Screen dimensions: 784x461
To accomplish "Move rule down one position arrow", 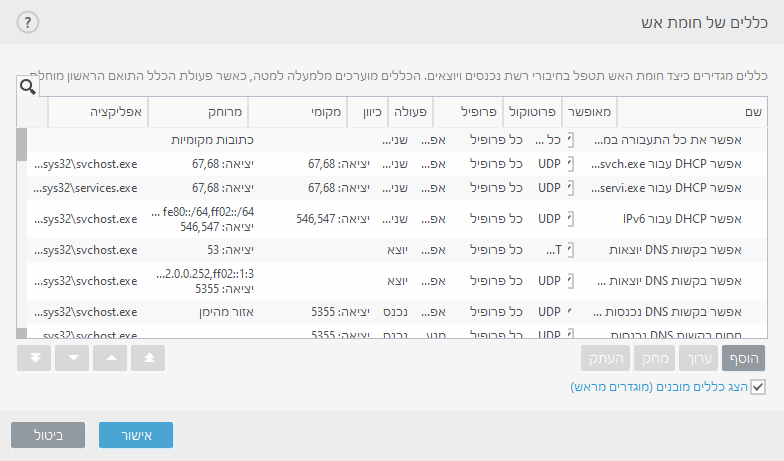I will click(x=72, y=358).
